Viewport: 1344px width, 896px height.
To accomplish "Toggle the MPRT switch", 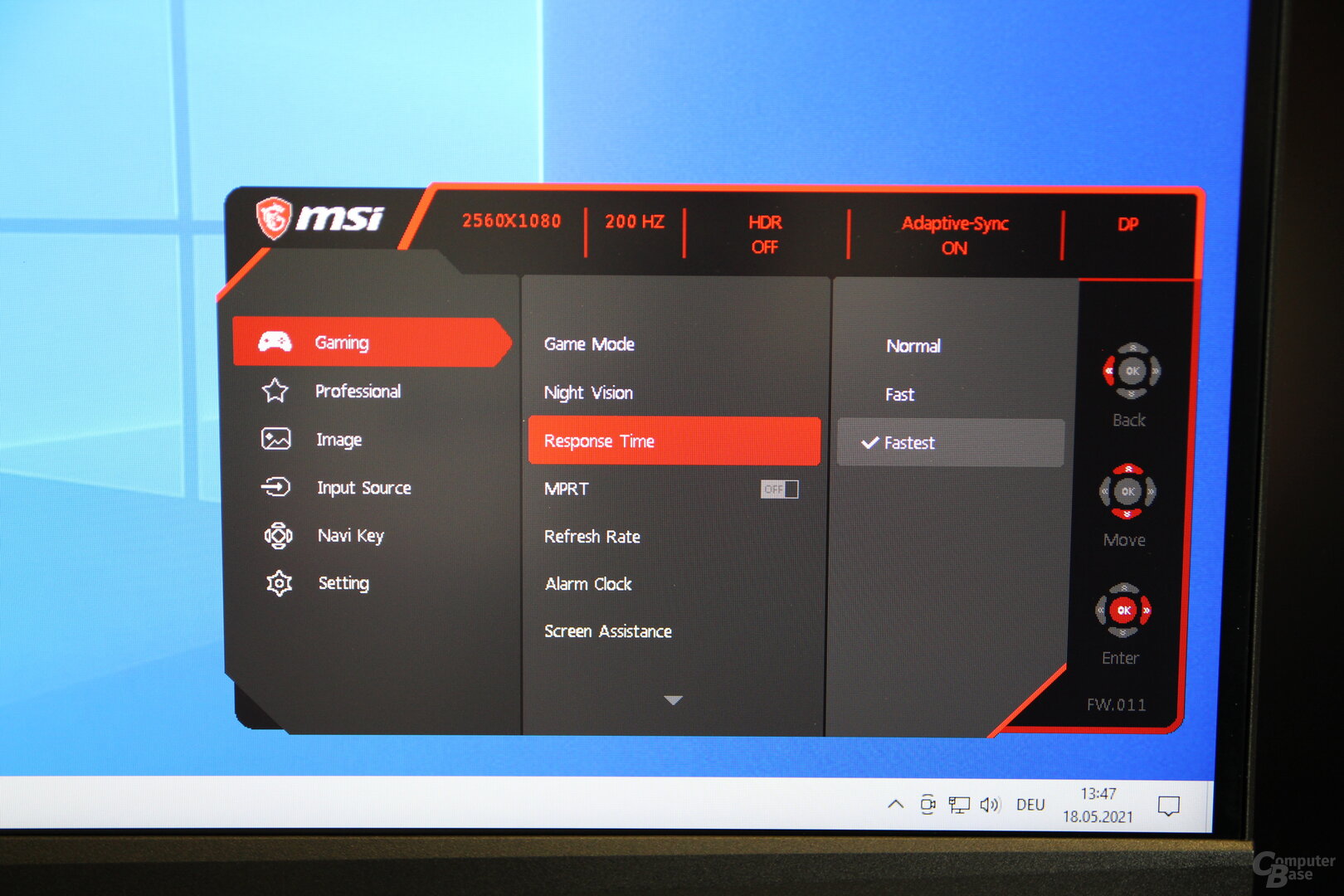I will pyautogui.click(x=779, y=489).
